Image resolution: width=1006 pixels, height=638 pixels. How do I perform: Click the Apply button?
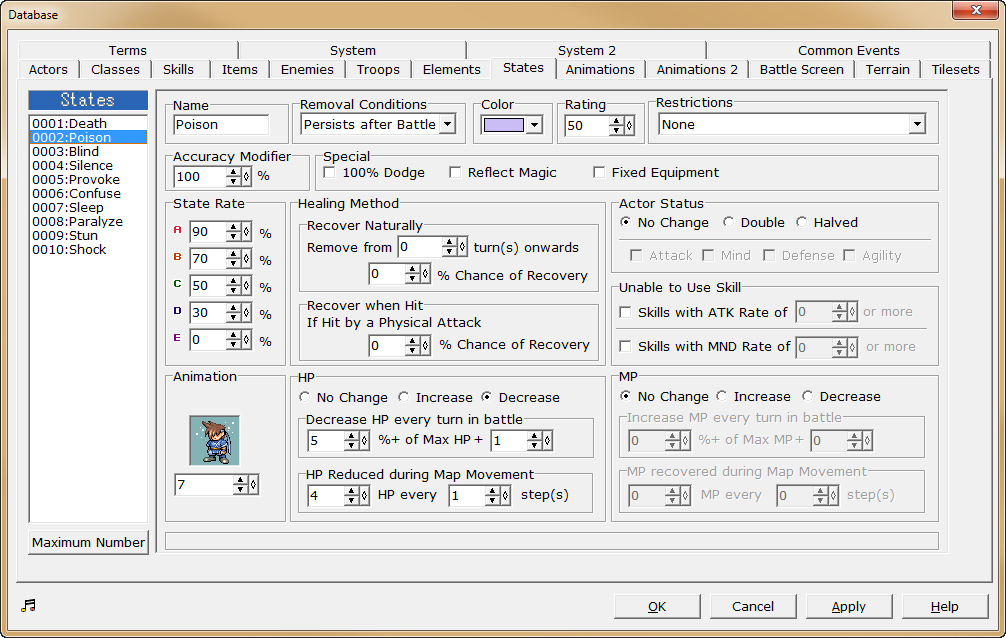[x=848, y=607]
